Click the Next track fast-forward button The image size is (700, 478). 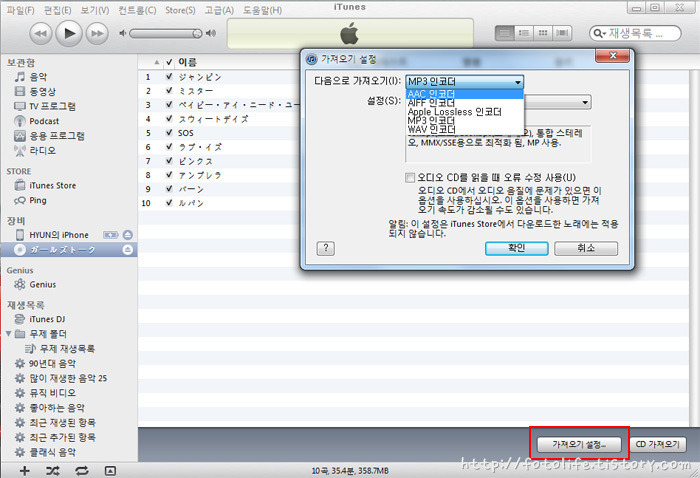click(97, 33)
